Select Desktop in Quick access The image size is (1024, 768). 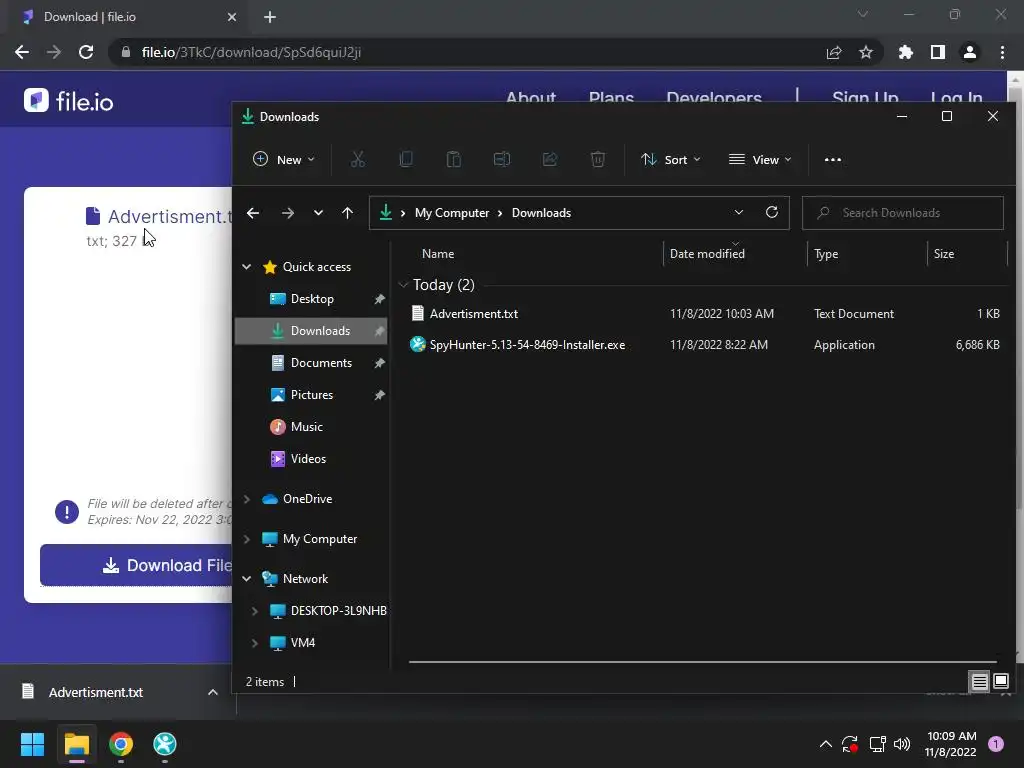(x=312, y=298)
